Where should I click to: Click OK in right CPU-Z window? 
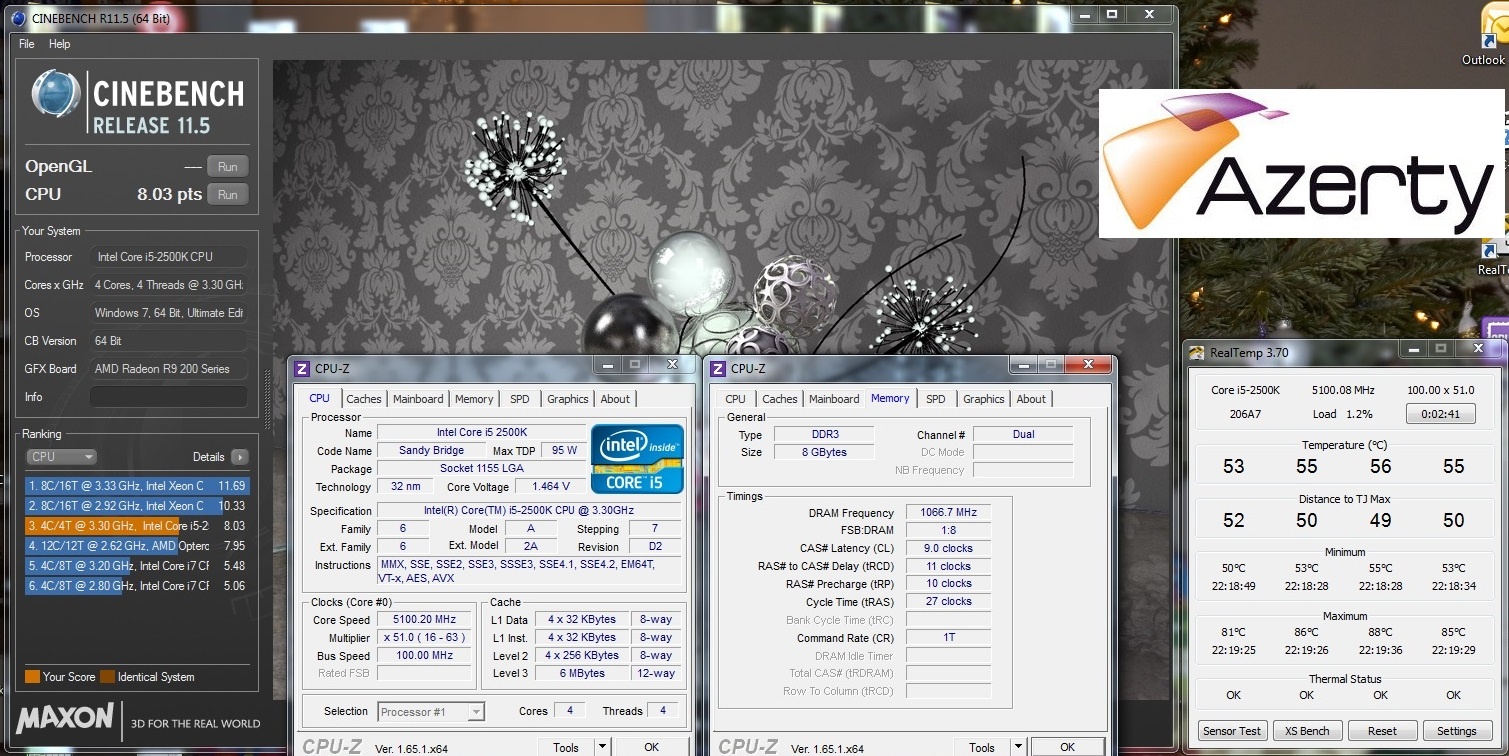pos(1067,747)
